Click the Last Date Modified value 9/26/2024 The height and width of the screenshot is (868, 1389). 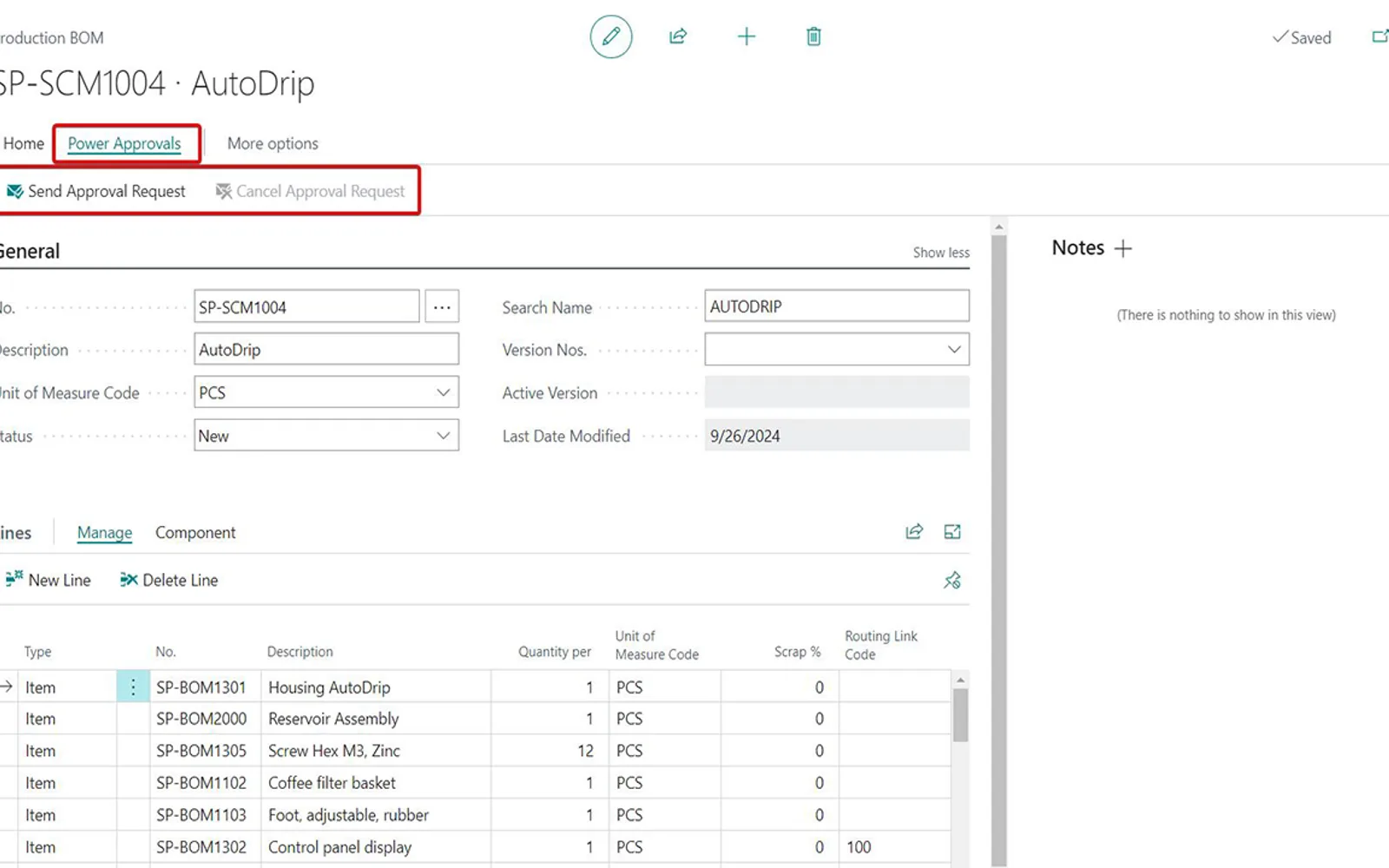tap(837, 436)
